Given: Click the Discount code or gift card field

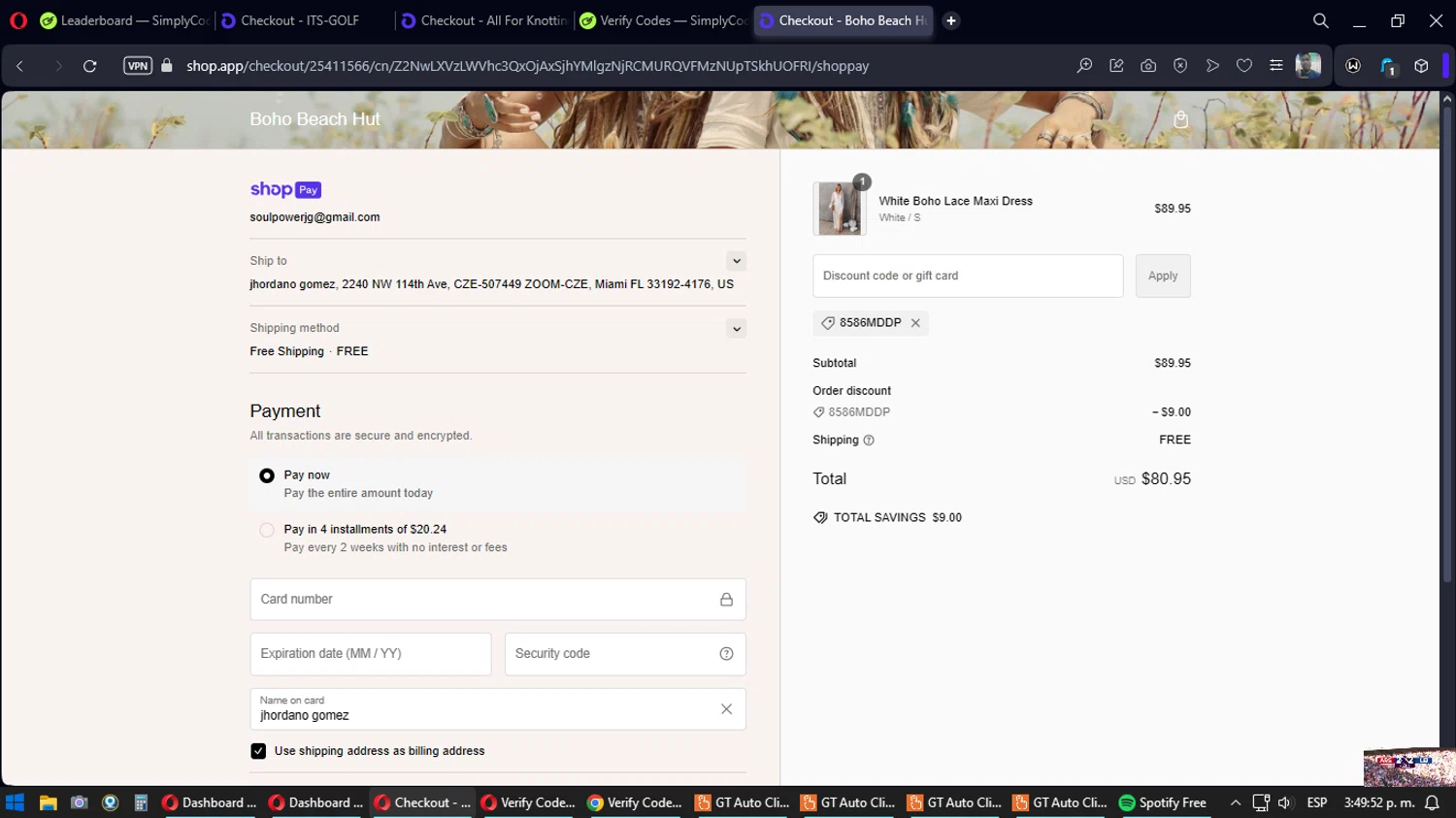Looking at the screenshot, I should pyautogui.click(x=968, y=276).
